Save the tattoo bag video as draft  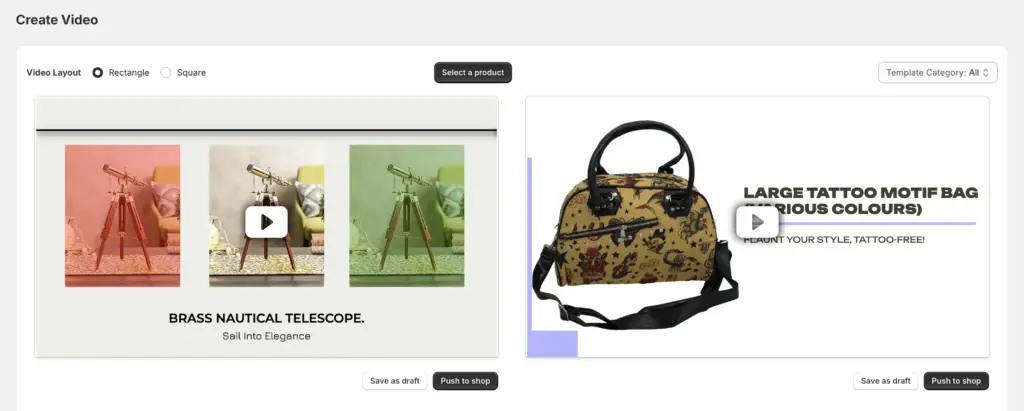(886, 381)
